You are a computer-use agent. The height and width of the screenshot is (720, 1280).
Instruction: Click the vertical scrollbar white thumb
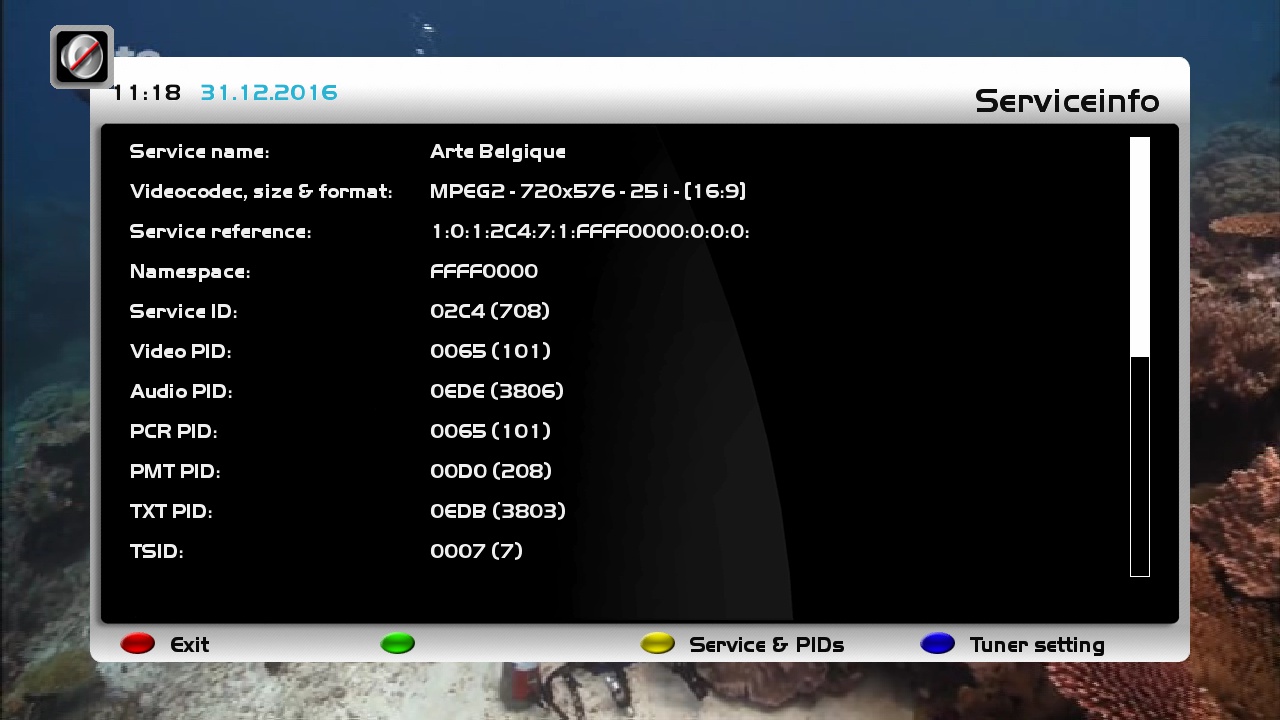point(1139,246)
